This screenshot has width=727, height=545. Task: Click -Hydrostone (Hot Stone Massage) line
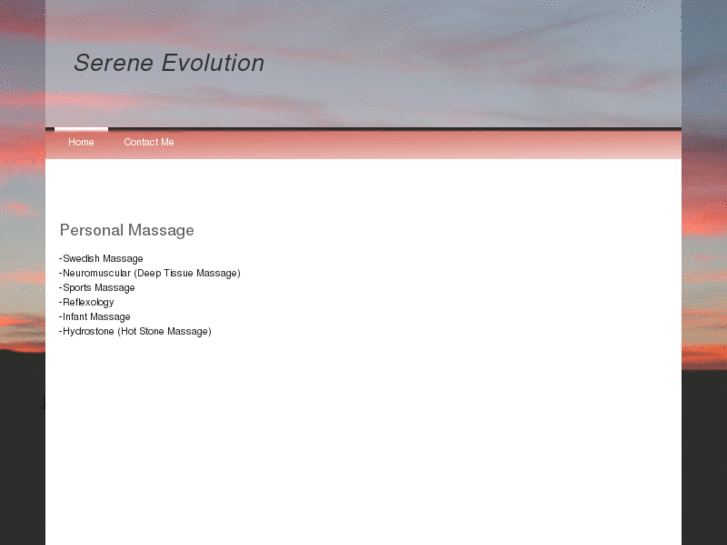(x=135, y=331)
